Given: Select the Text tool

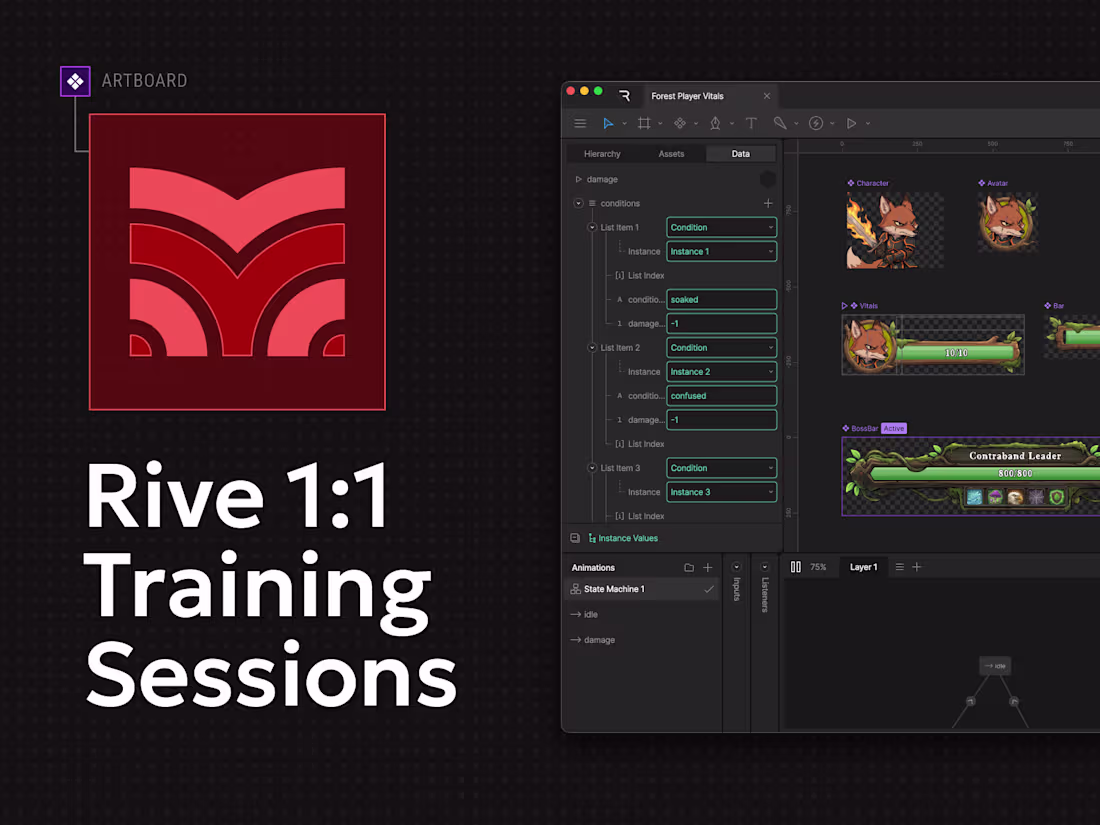Looking at the screenshot, I should (x=751, y=123).
